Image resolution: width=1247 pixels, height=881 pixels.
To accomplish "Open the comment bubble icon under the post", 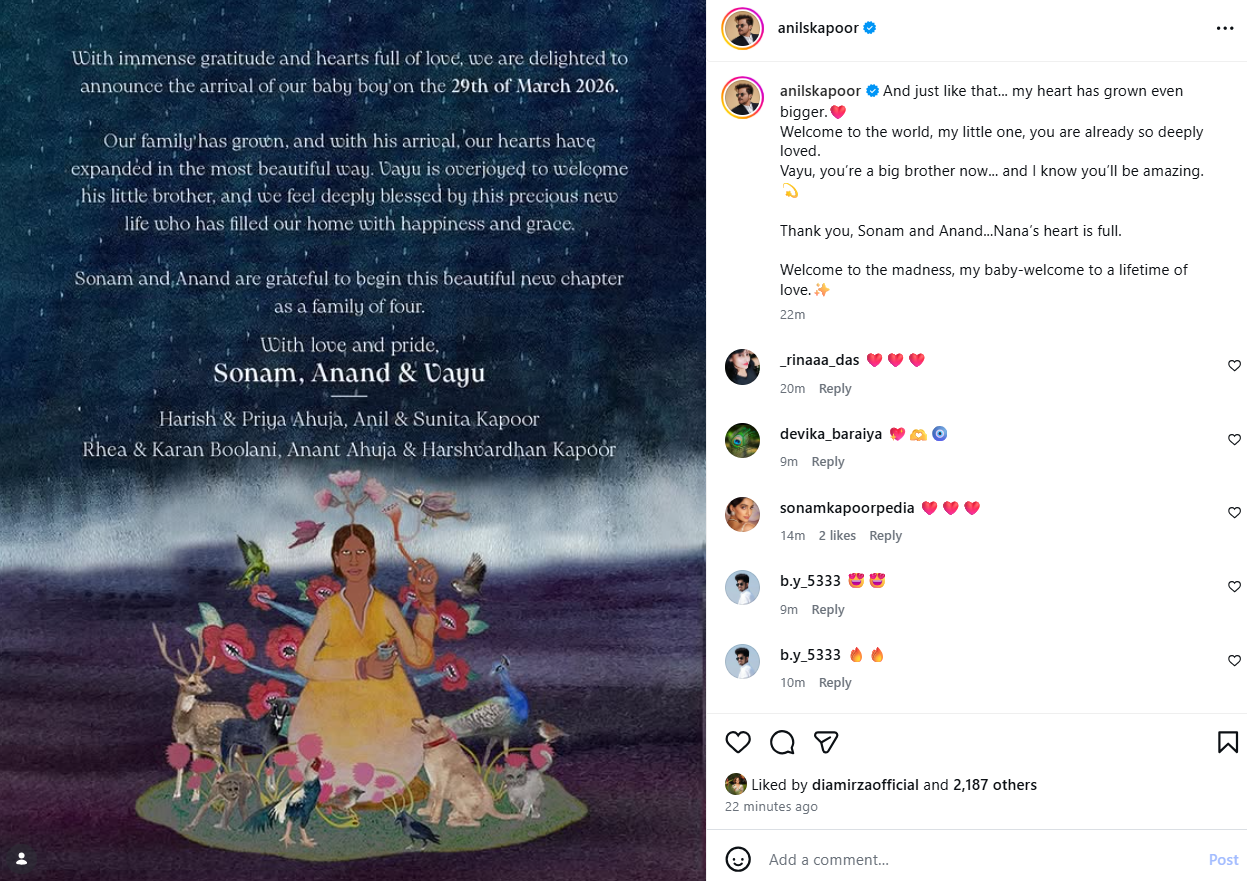I will (782, 742).
